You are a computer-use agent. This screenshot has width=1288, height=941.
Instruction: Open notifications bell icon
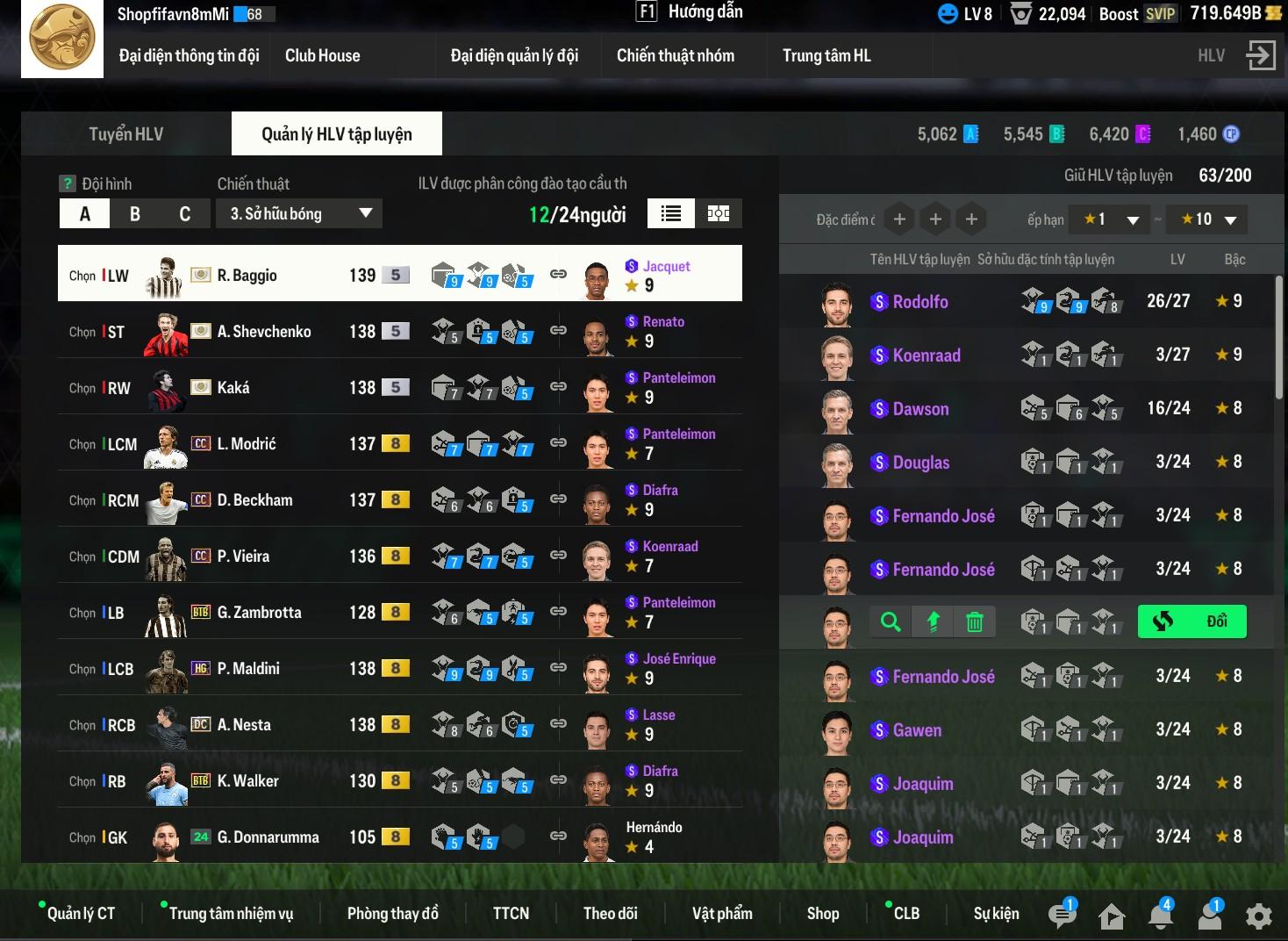coord(1161,915)
